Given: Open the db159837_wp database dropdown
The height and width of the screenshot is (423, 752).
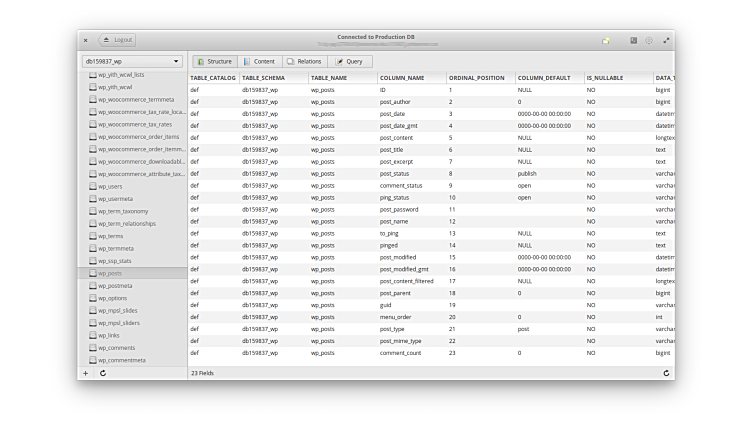Looking at the screenshot, I should (132, 61).
